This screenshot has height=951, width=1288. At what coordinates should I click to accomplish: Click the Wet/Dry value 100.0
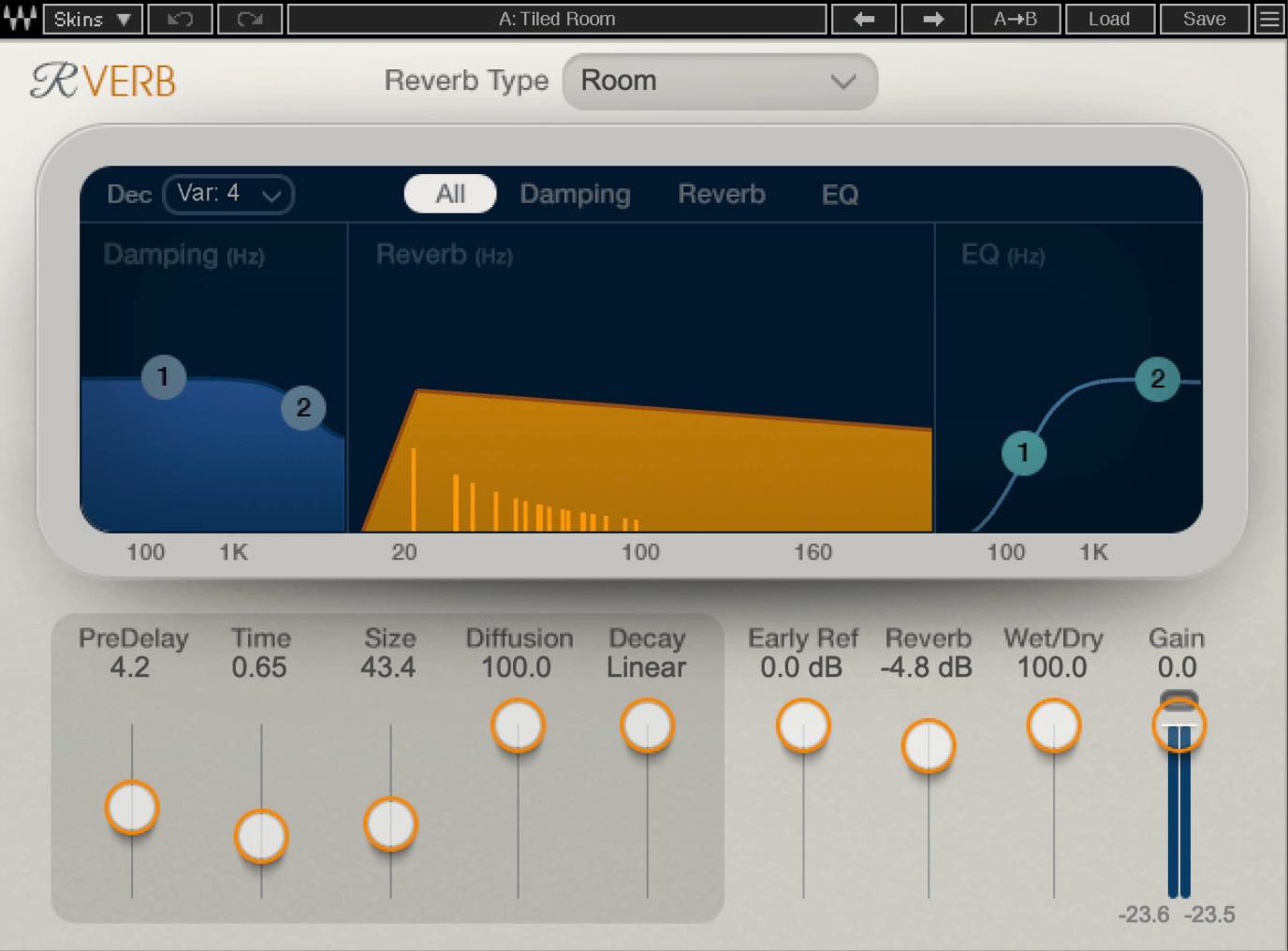click(x=1052, y=667)
